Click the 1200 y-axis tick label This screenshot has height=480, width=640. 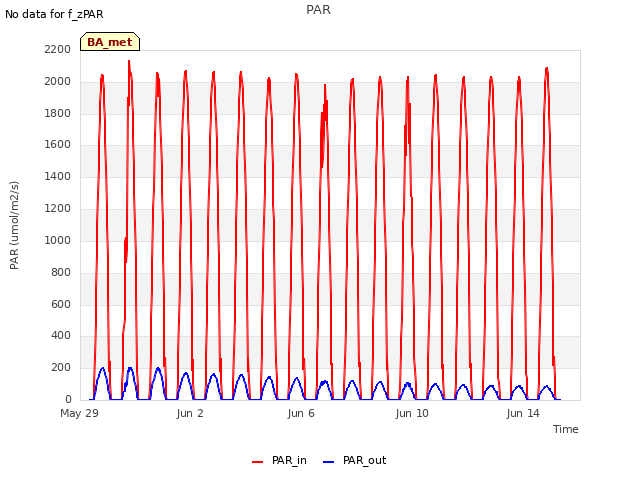(58, 209)
